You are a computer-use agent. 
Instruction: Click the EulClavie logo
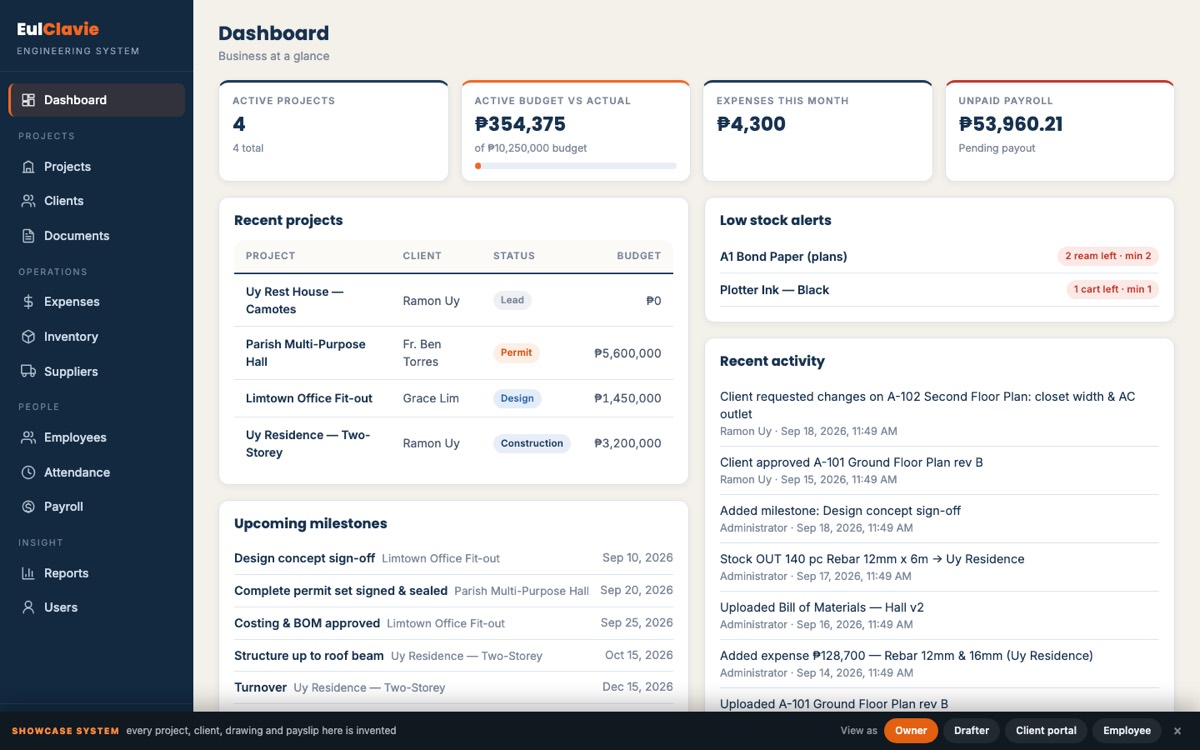click(58, 30)
